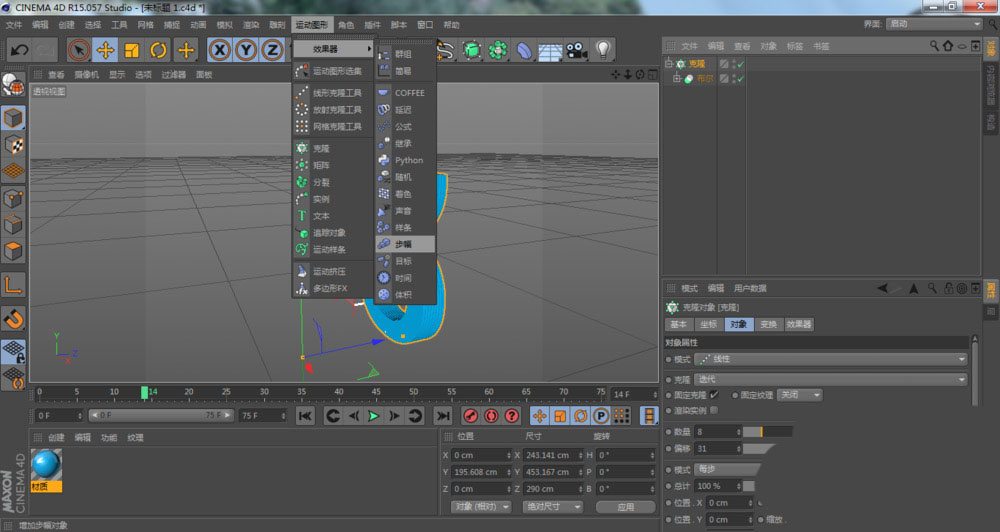Screen dimensions: 1000x532
Task: Open the 对象 (相对) dropdown
Action: coord(482,506)
